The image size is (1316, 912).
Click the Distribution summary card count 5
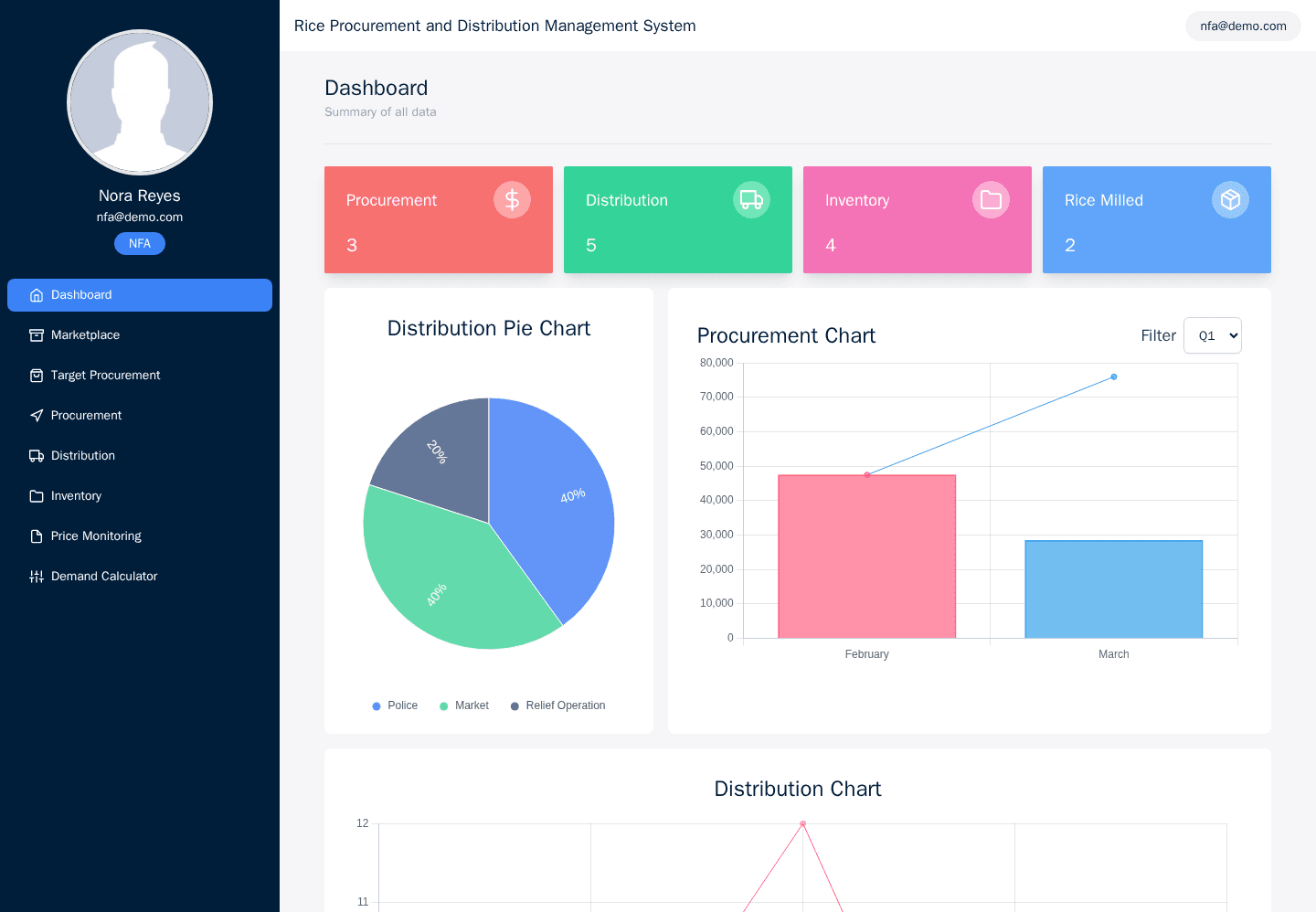point(591,245)
